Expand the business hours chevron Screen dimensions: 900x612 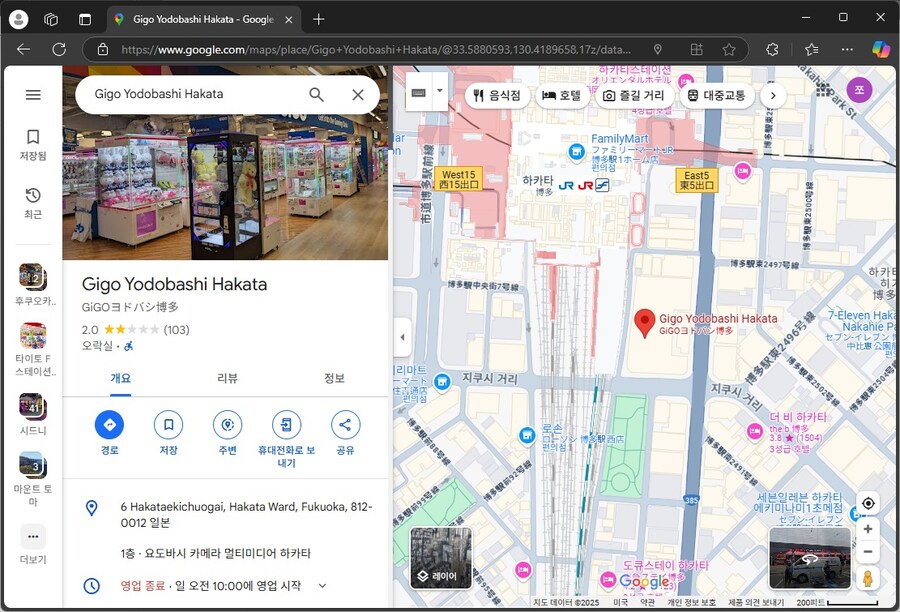click(x=323, y=586)
